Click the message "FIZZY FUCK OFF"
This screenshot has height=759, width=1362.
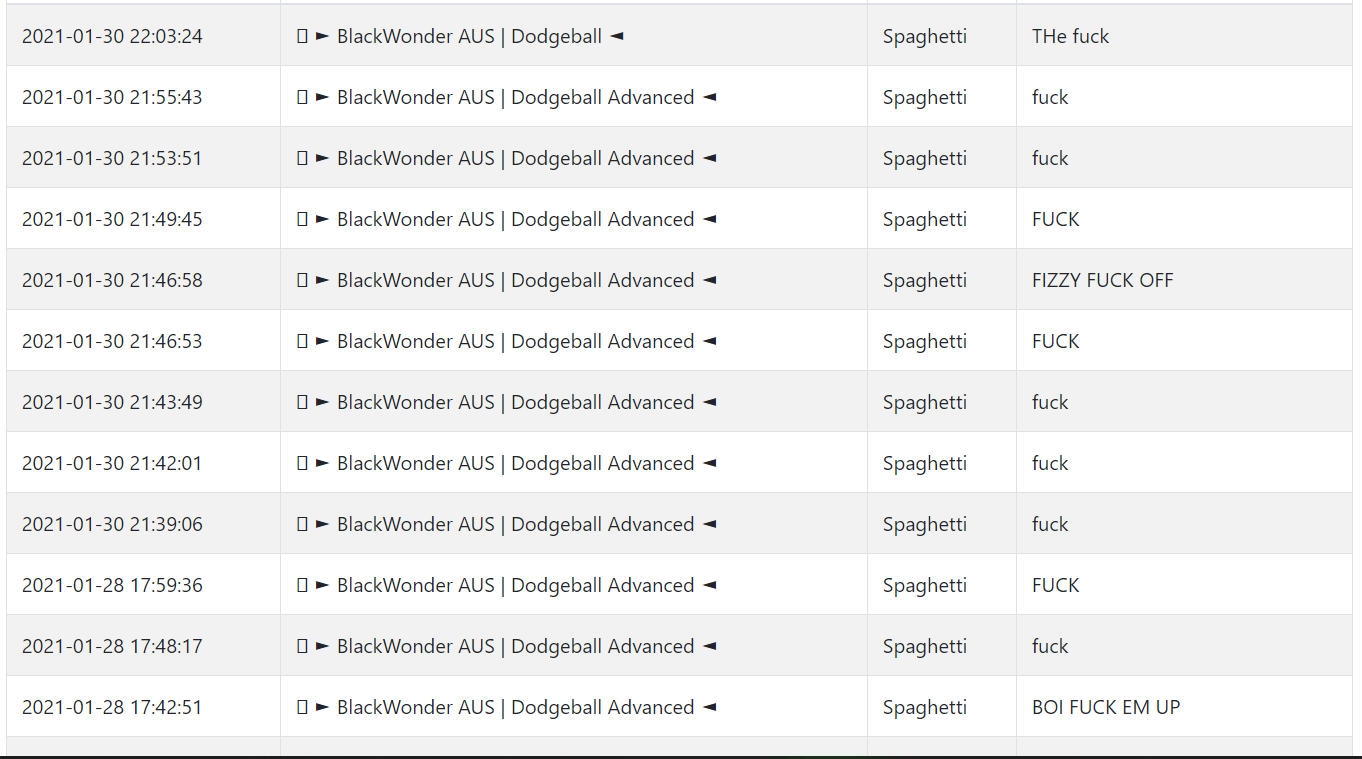tap(1103, 280)
